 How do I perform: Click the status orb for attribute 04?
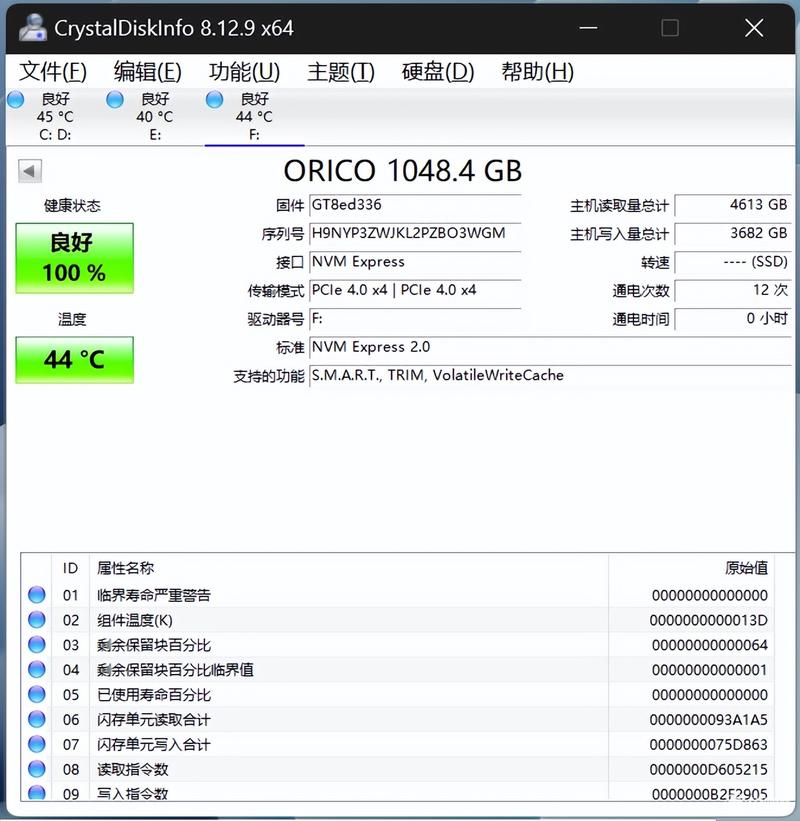(37, 669)
